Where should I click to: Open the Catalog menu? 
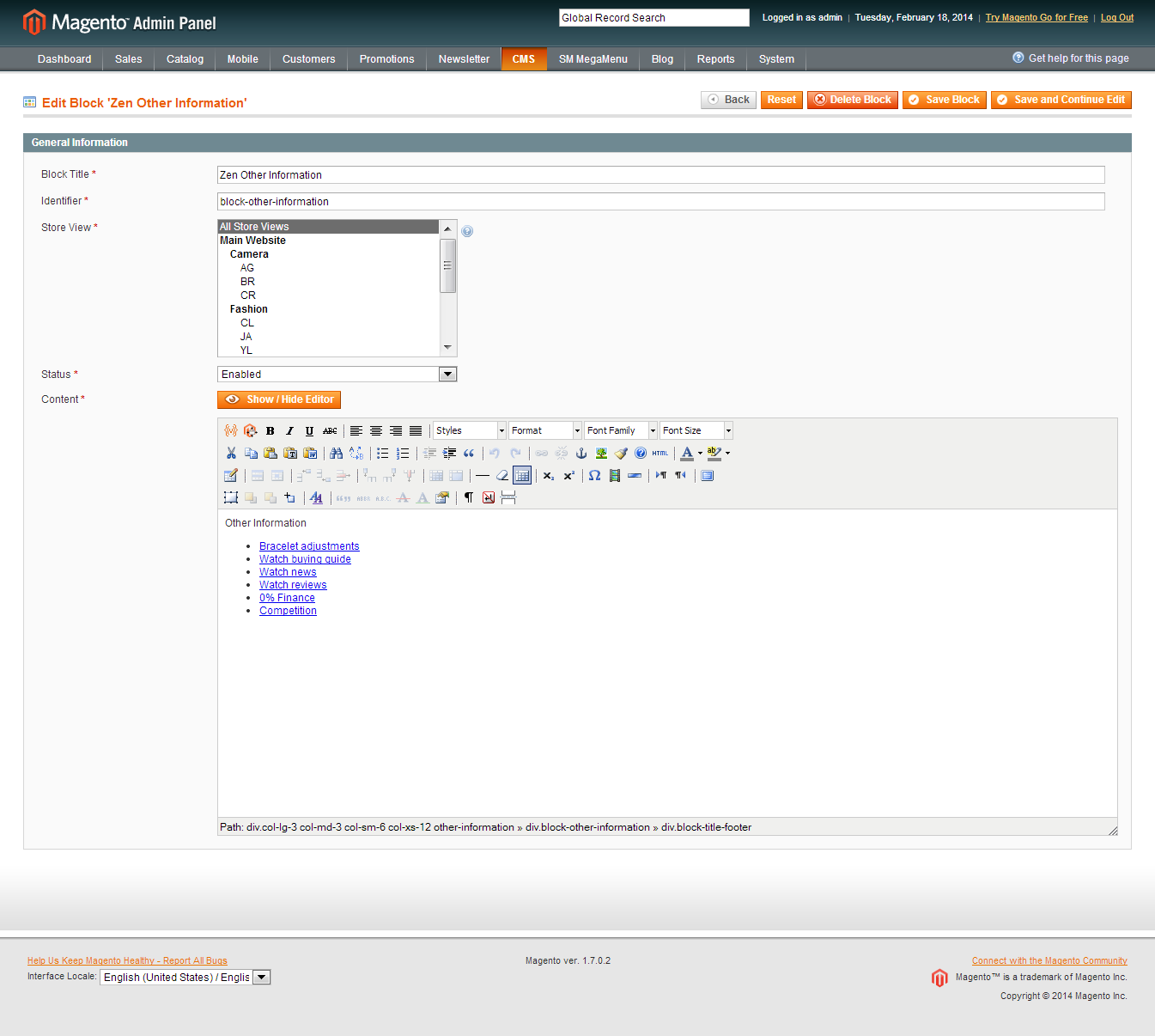coord(185,59)
